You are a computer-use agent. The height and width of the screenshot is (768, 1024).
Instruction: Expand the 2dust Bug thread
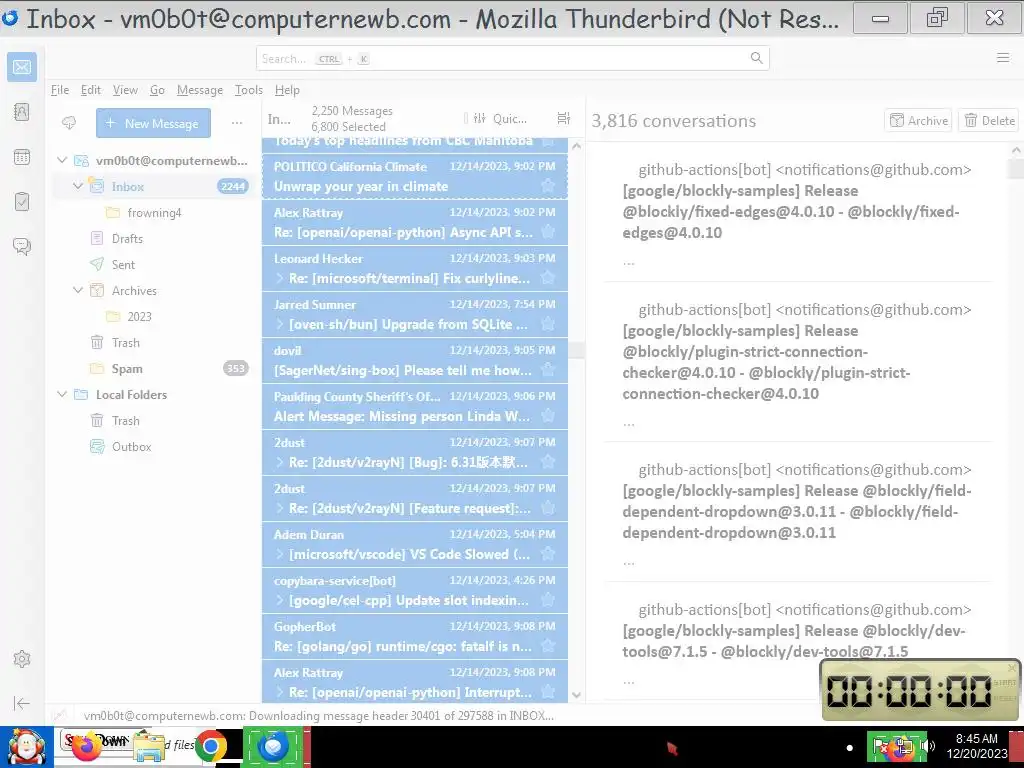(x=280, y=462)
